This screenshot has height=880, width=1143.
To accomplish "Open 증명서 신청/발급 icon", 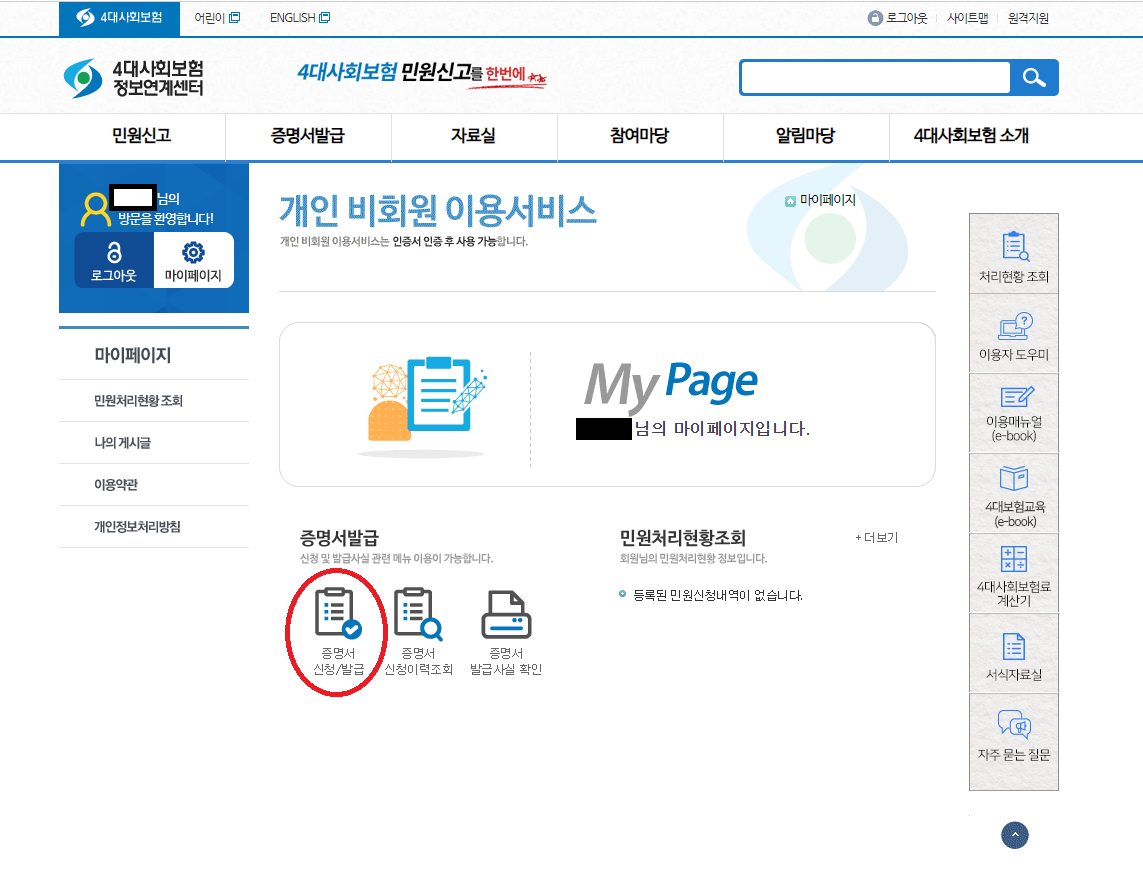I will point(338,632).
